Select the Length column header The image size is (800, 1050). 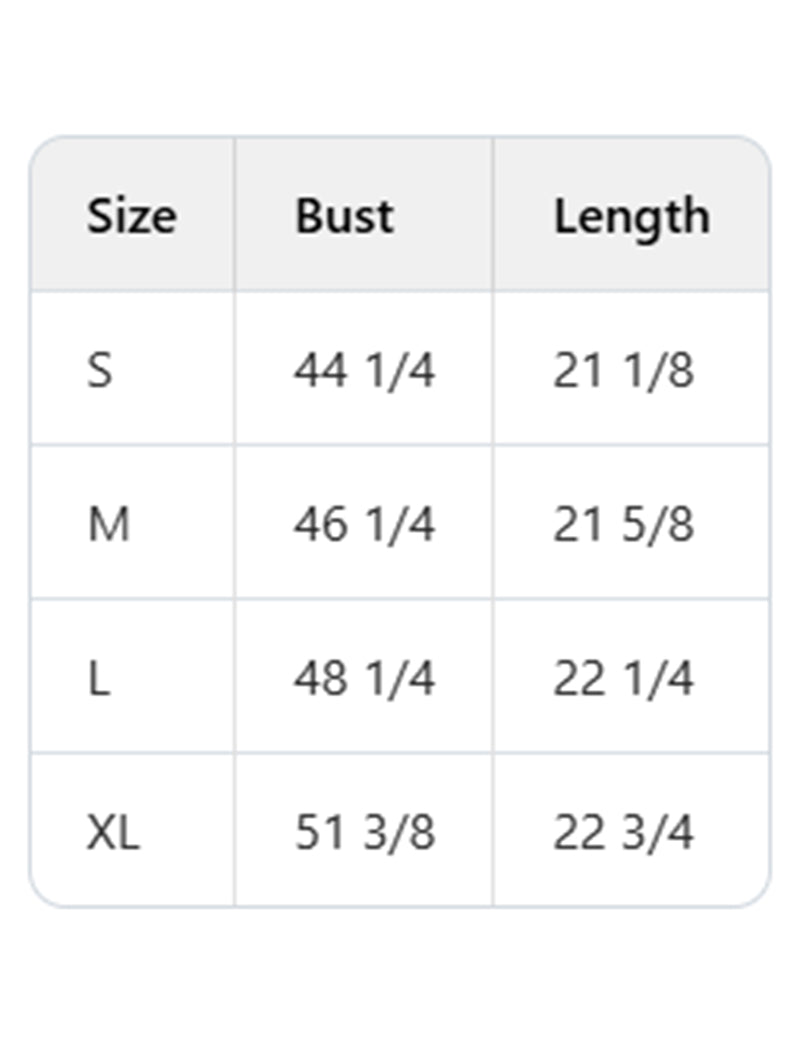pyautogui.click(x=631, y=216)
